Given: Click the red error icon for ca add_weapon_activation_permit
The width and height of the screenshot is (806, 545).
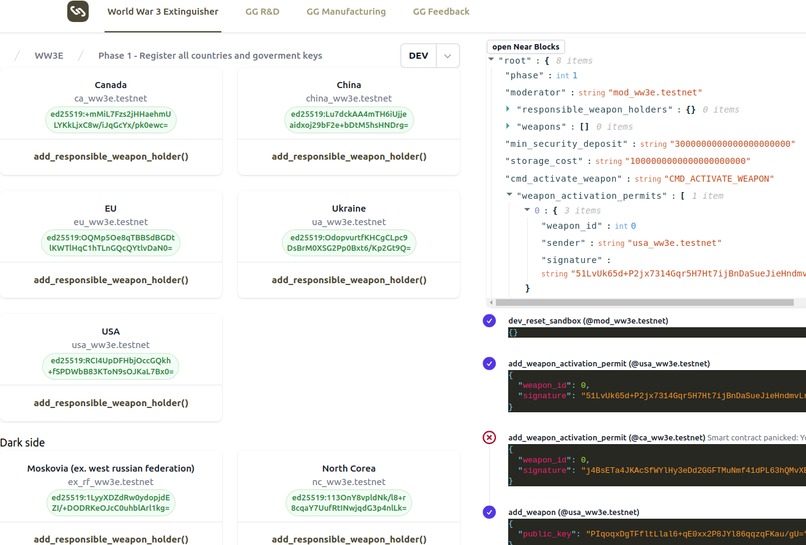Looking at the screenshot, I should pos(489,438).
